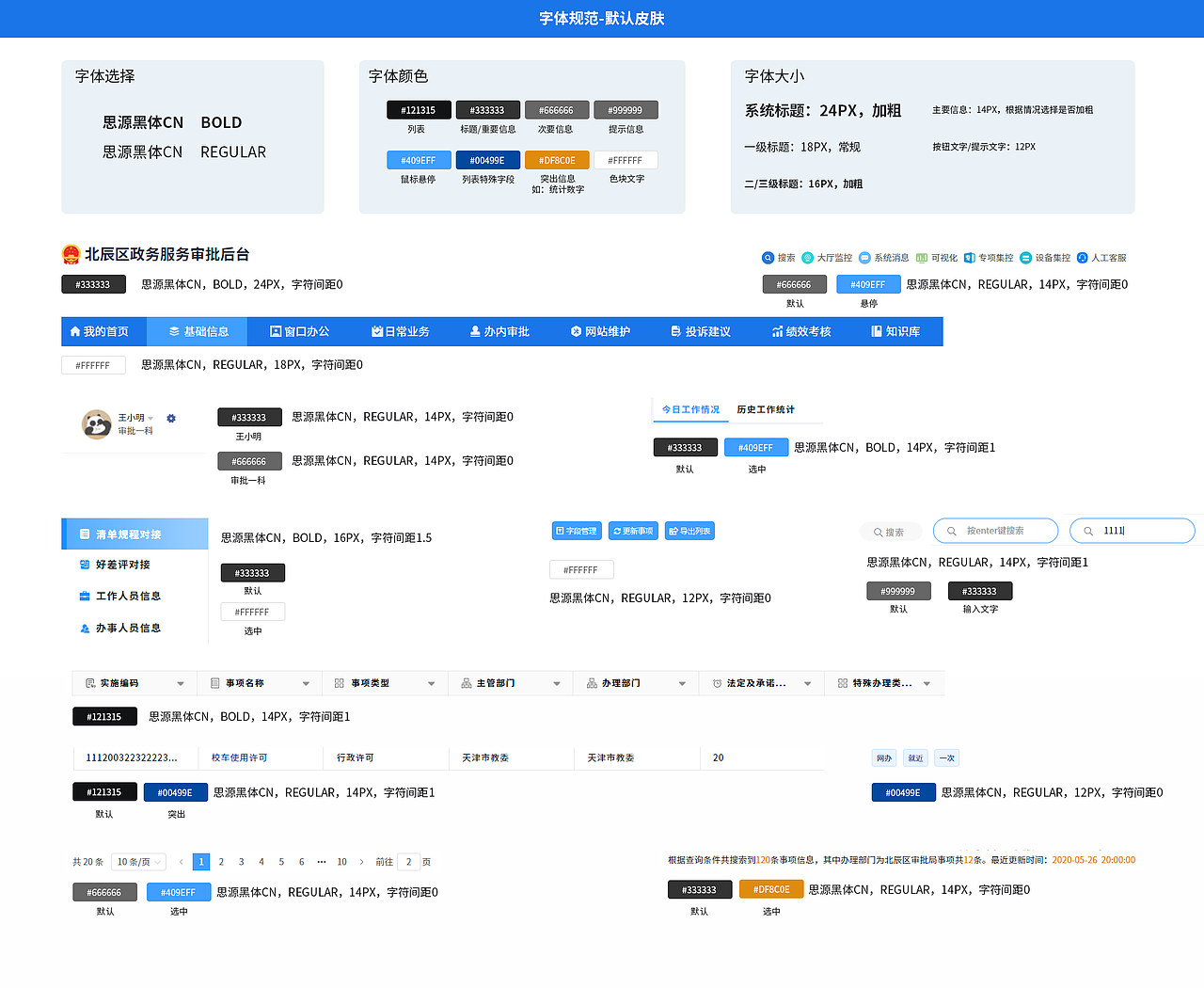Click the grey 搜索 pill search box

click(890, 532)
